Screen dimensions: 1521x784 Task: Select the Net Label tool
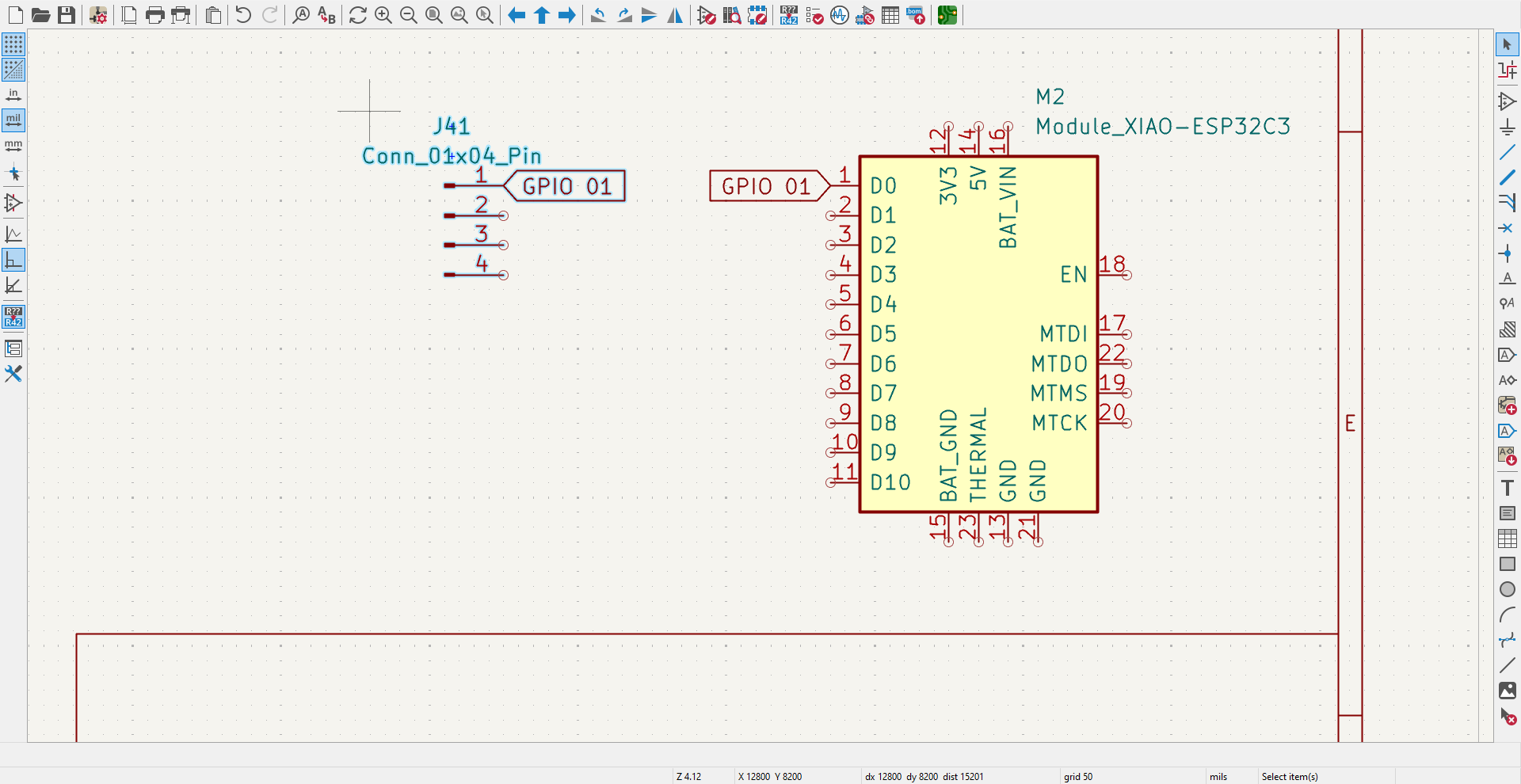pos(1508,279)
